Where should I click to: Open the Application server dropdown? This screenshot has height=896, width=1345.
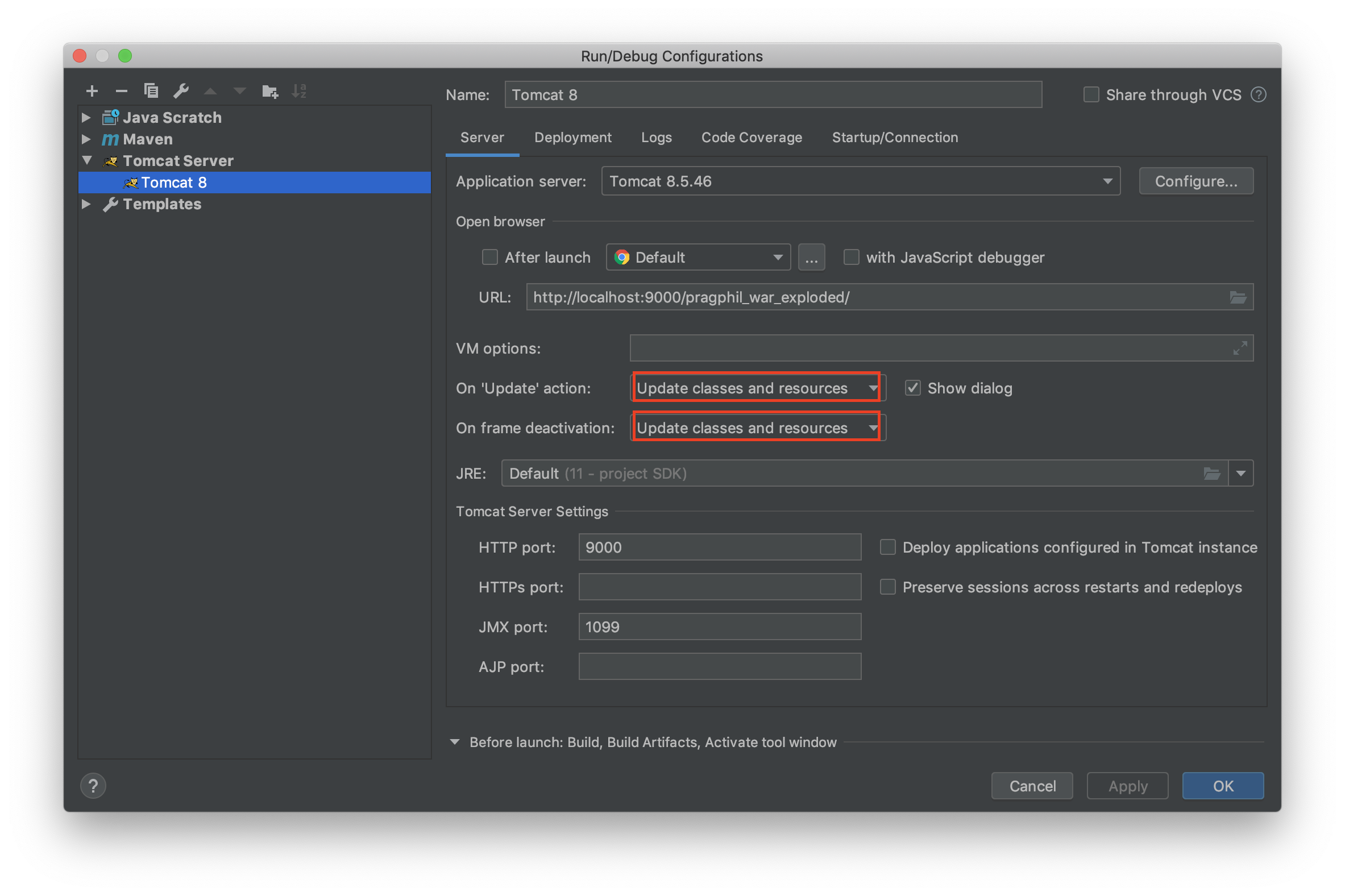(861, 182)
